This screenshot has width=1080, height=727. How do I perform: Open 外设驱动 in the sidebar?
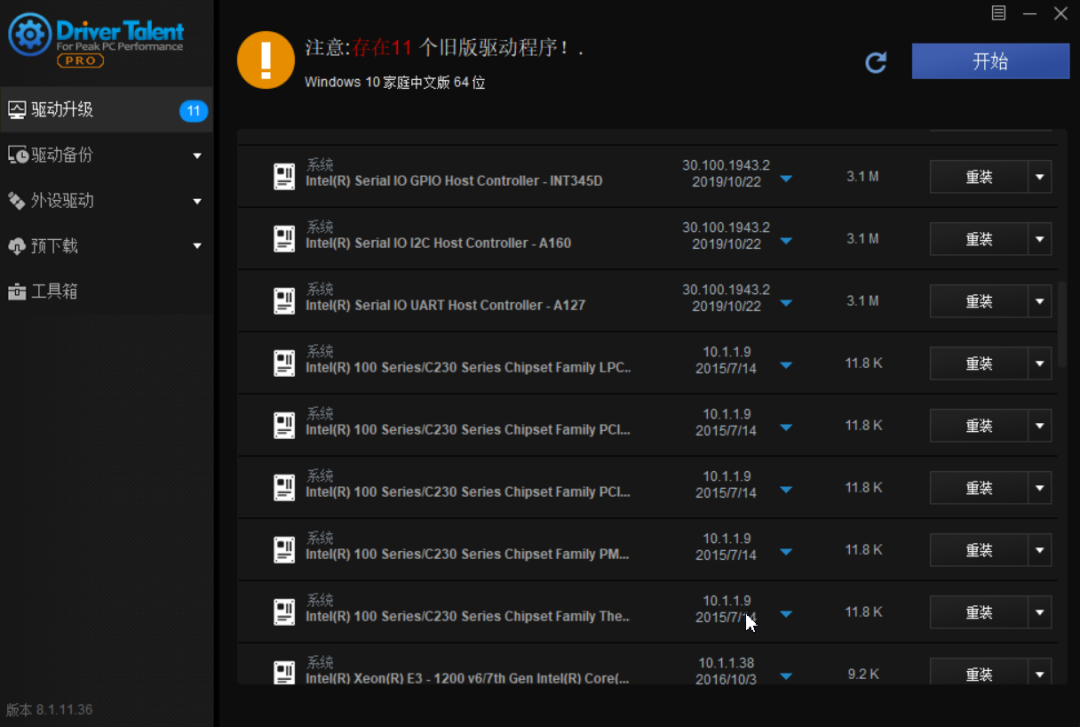[x=107, y=201]
